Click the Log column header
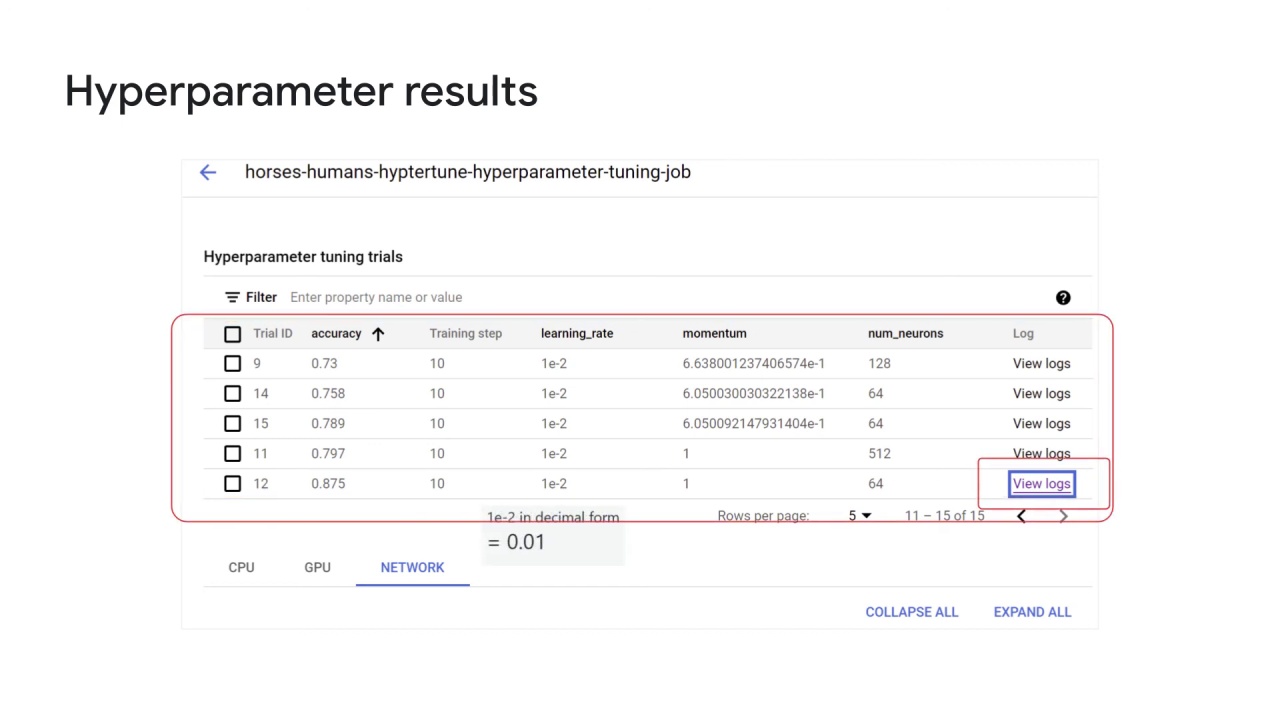The height and width of the screenshot is (720, 1280). (x=1023, y=334)
